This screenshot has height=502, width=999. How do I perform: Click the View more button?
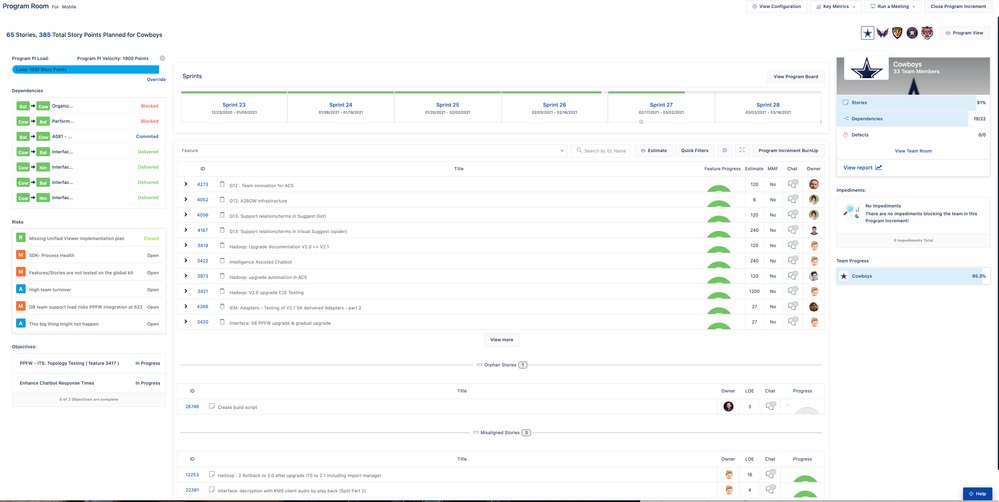click(x=501, y=340)
